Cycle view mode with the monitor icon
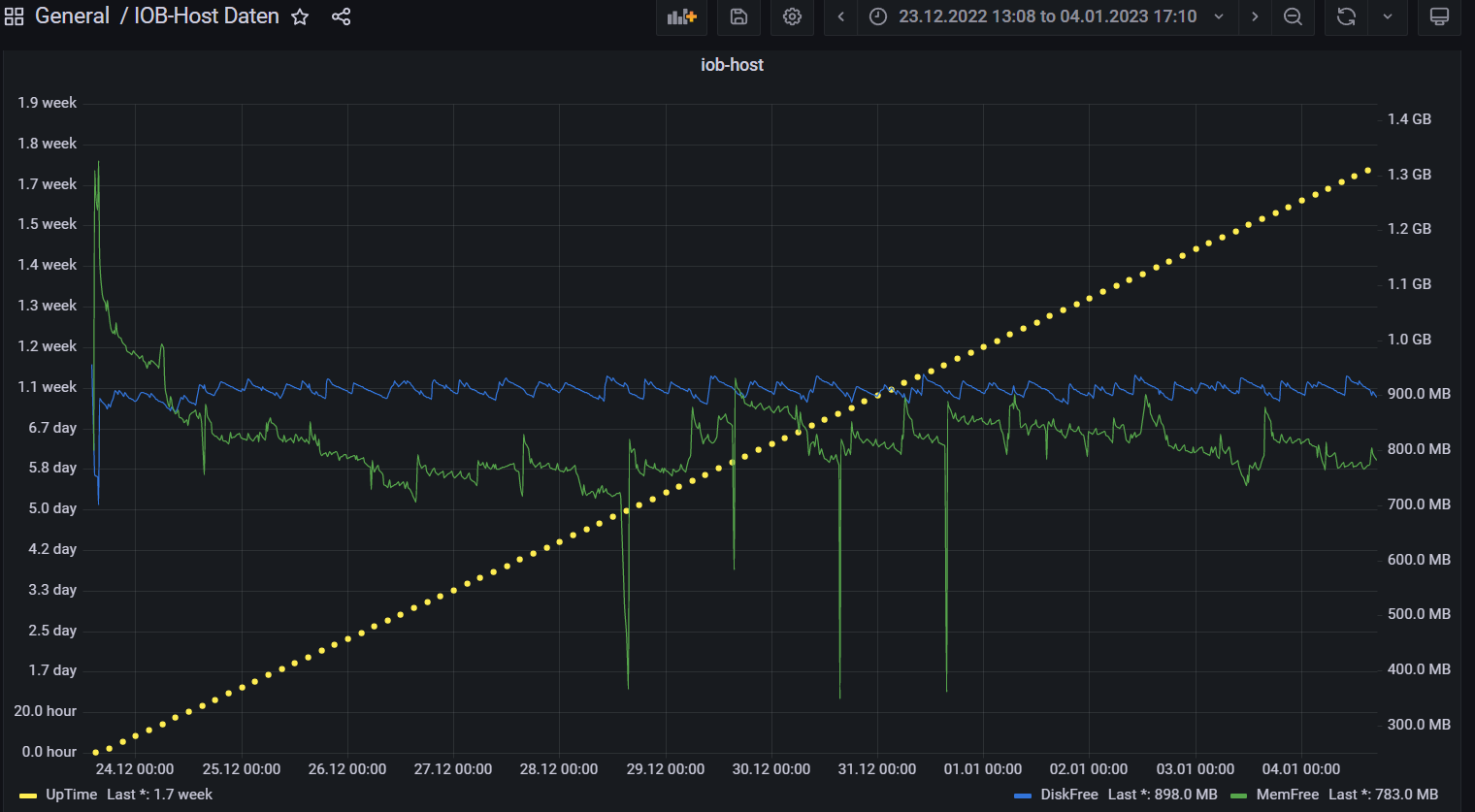 pos(1439,16)
